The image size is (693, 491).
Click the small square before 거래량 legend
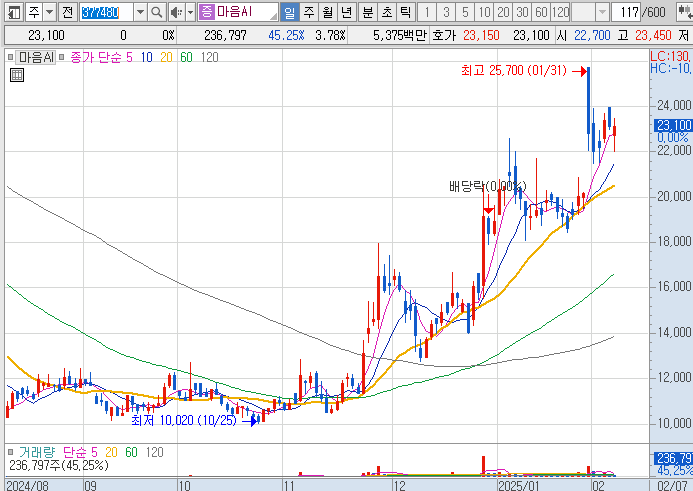coord(11,452)
